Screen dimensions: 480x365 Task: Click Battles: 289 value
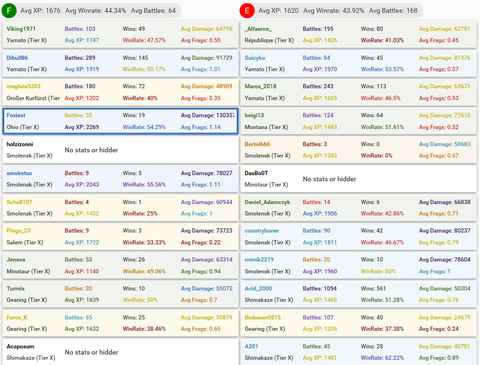80,58
